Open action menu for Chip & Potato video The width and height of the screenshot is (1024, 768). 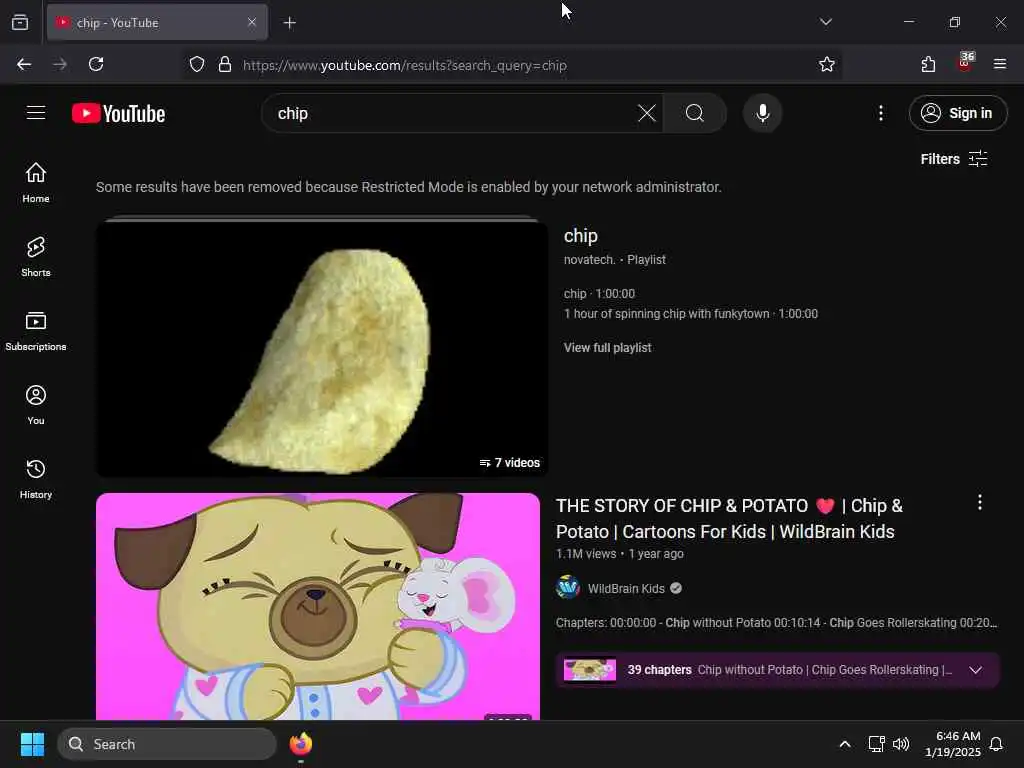(980, 502)
